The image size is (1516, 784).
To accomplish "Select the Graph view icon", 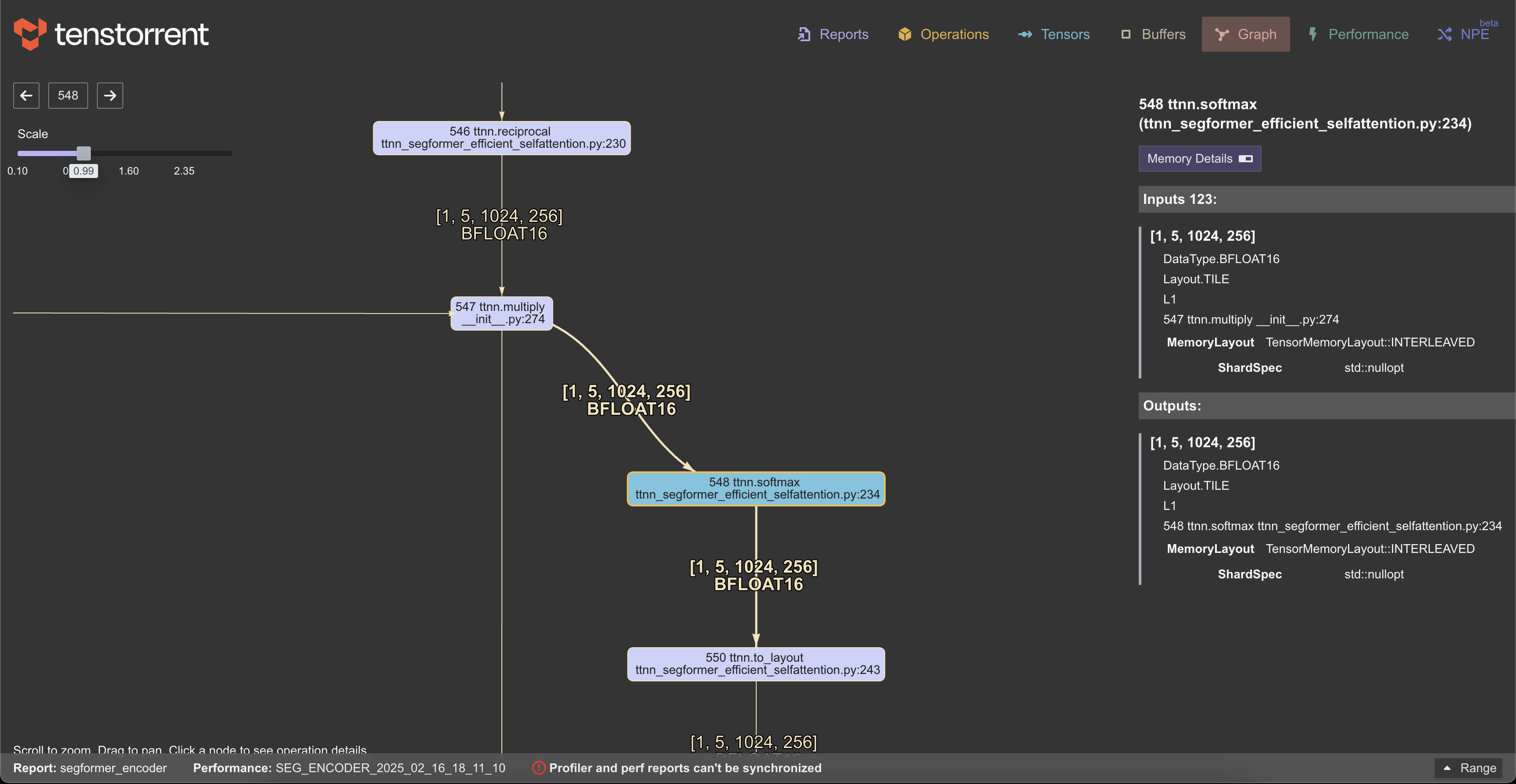I will pyautogui.click(x=1223, y=34).
